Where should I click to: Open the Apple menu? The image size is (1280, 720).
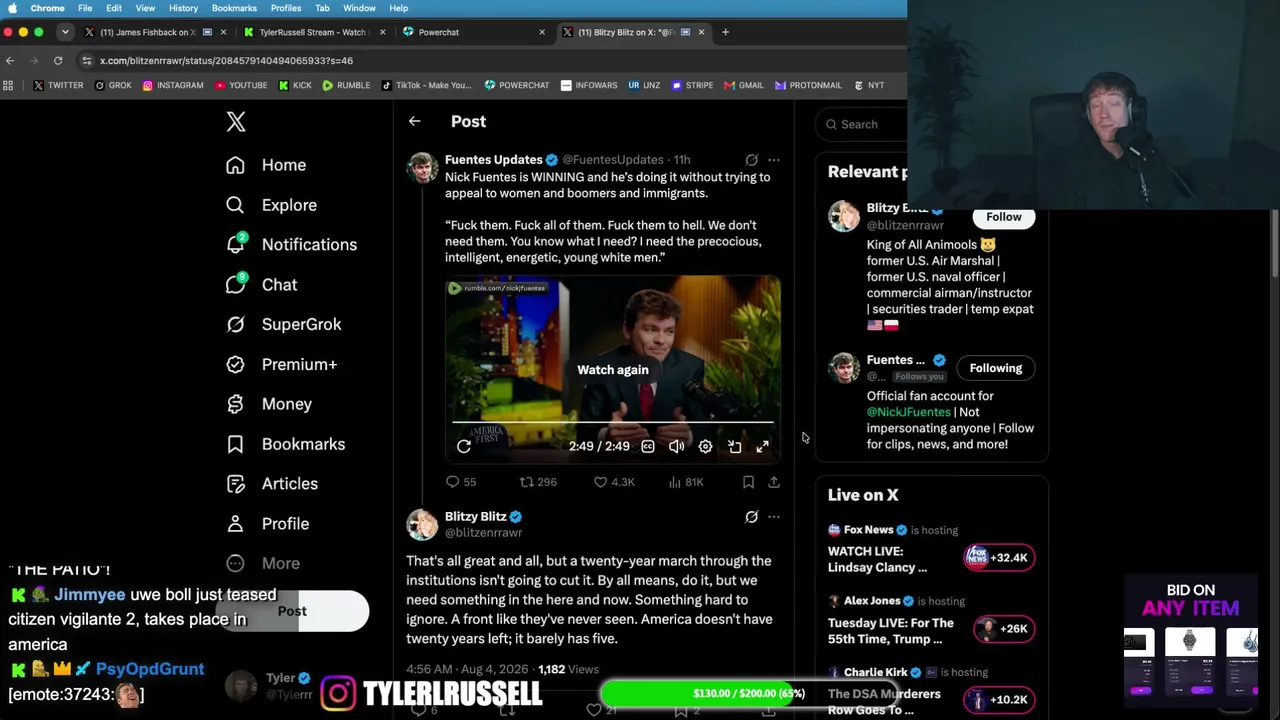pyautogui.click(x=12, y=8)
